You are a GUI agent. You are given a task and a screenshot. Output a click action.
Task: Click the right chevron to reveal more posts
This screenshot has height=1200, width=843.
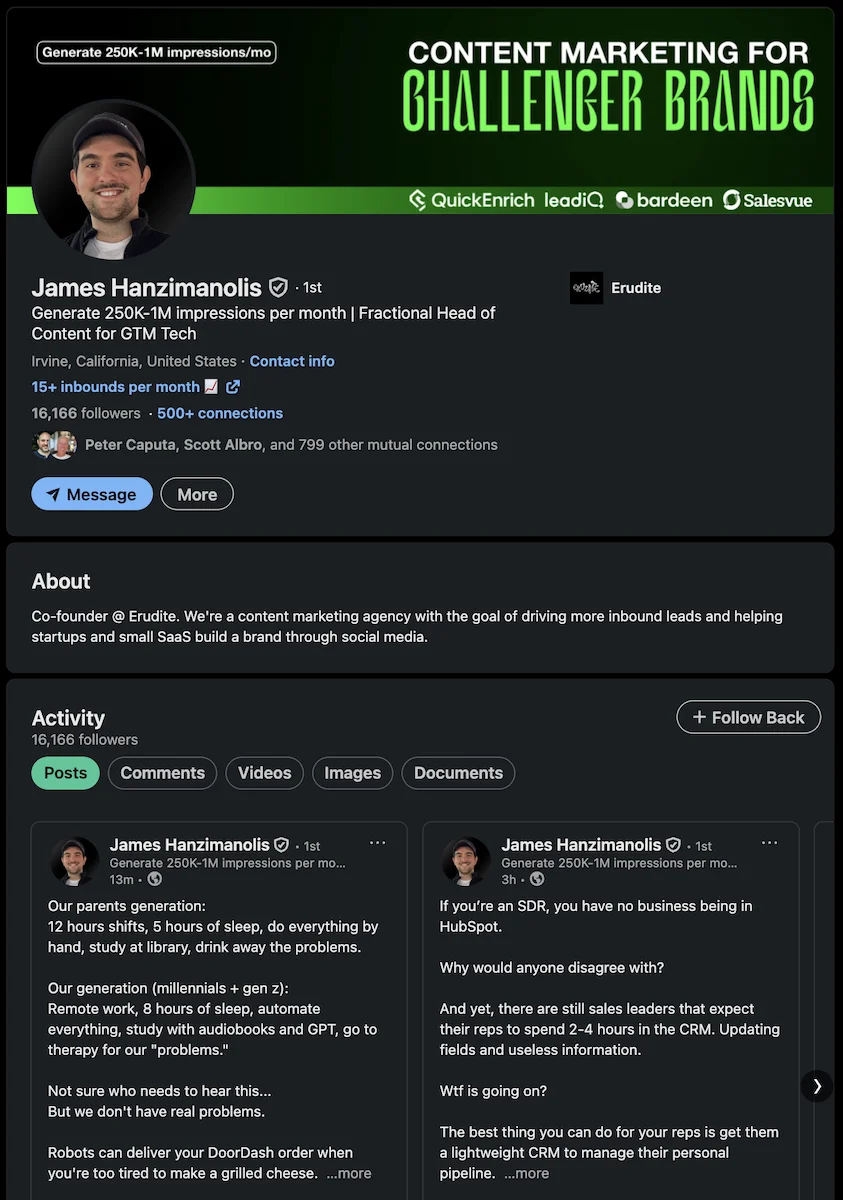click(x=817, y=1086)
